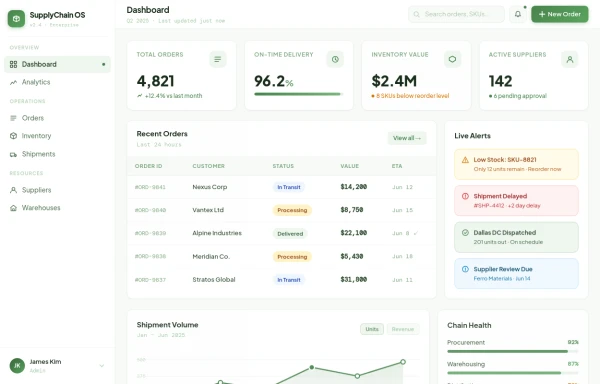Screen dimensions: 600x384
Task: Open the Orders page
Action: pos(57,118)
